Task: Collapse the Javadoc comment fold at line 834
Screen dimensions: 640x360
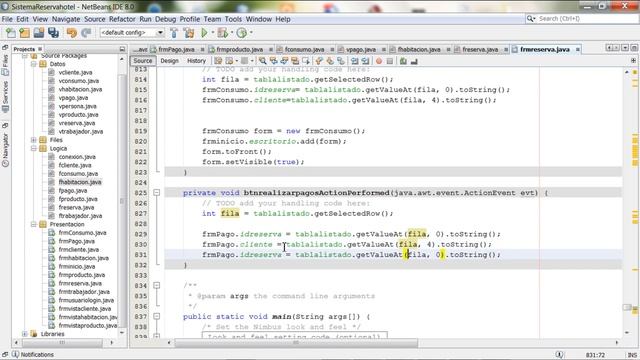Action: 156,285
